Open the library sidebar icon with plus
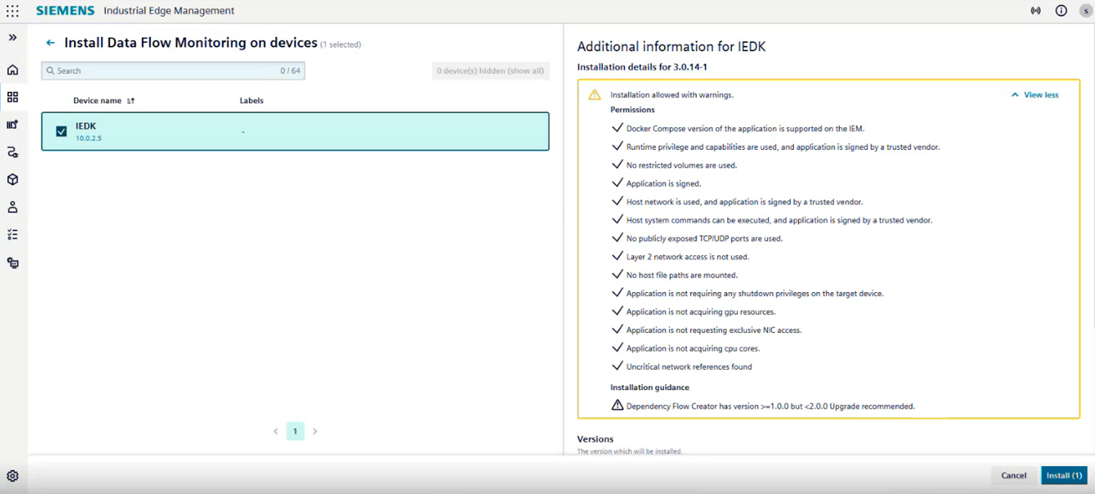1095x495 pixels. coord(13,124)
